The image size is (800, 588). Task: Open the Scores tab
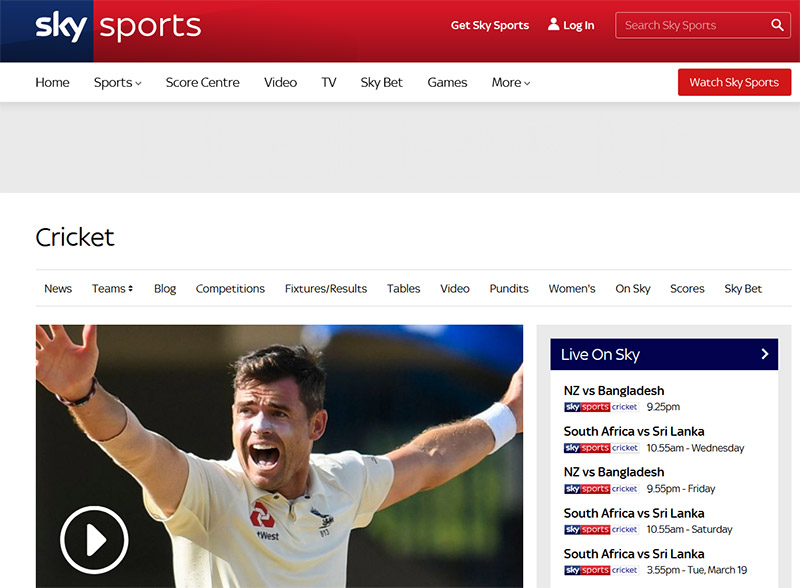(687, 288)
